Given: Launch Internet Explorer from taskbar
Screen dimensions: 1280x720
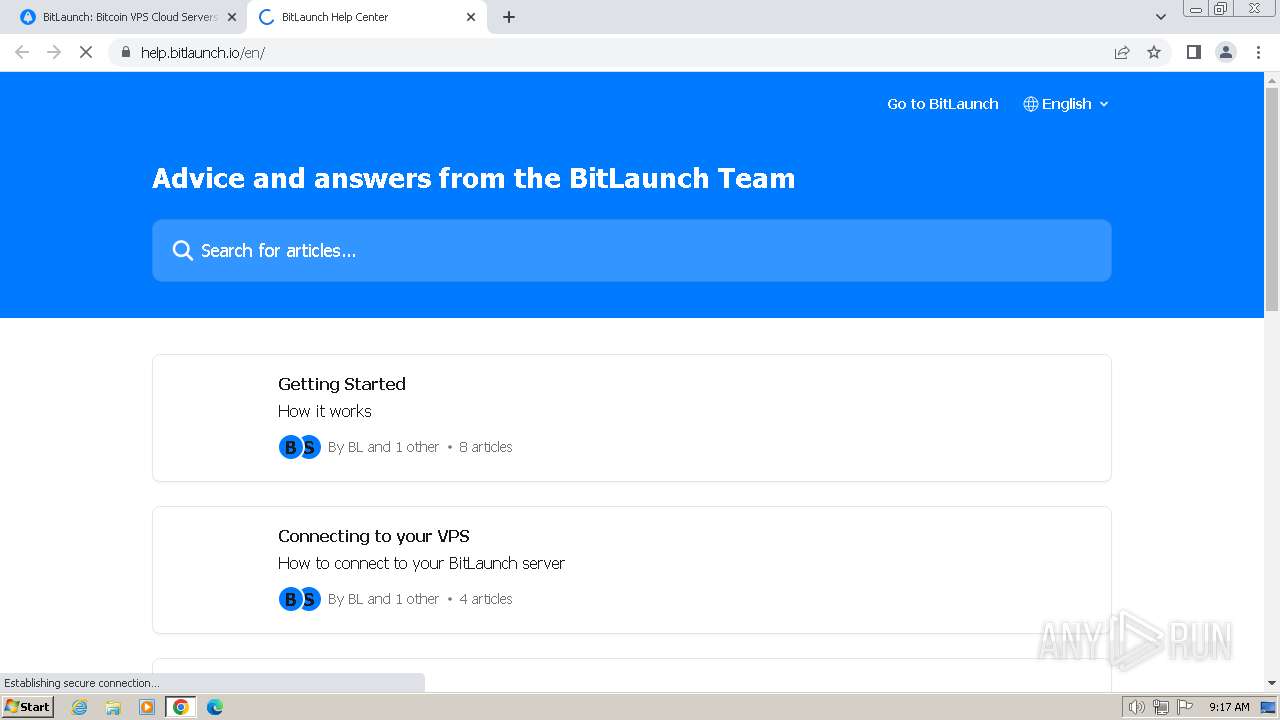Looking at the screenshot, I should pyautogui.click(x=80, y=707).
